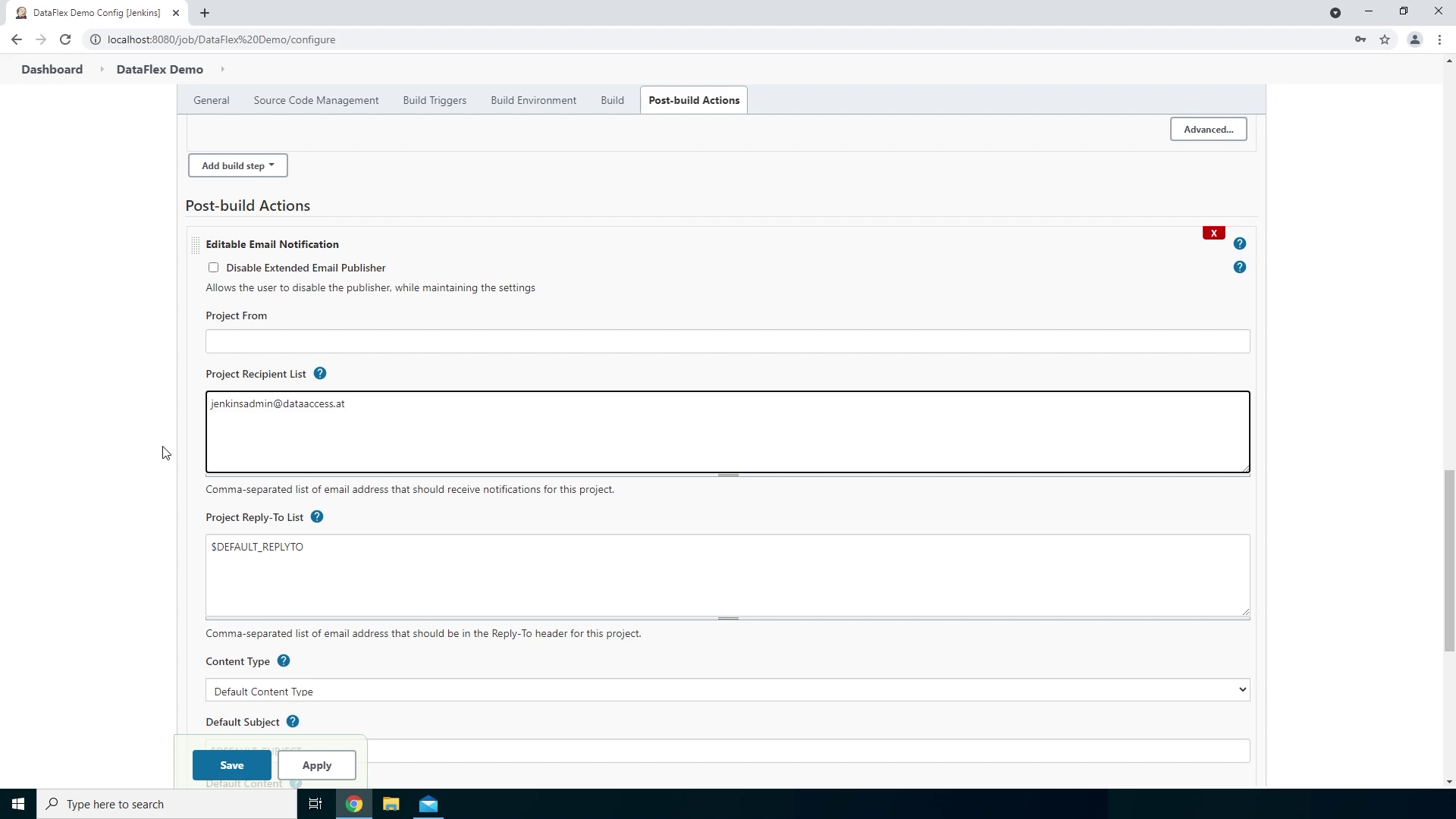Screen dimensions: 1456x819
Task: Click help icon for Project Reply-To List
Action: point(317,517)
